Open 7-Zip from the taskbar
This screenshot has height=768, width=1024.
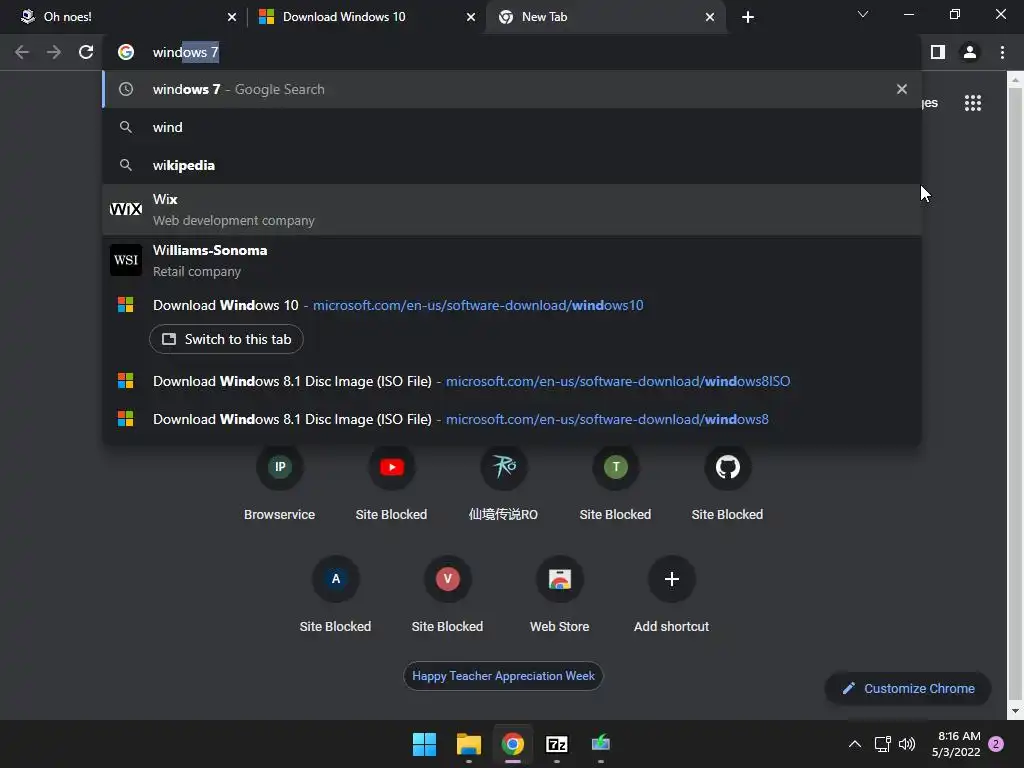[556, 744]
